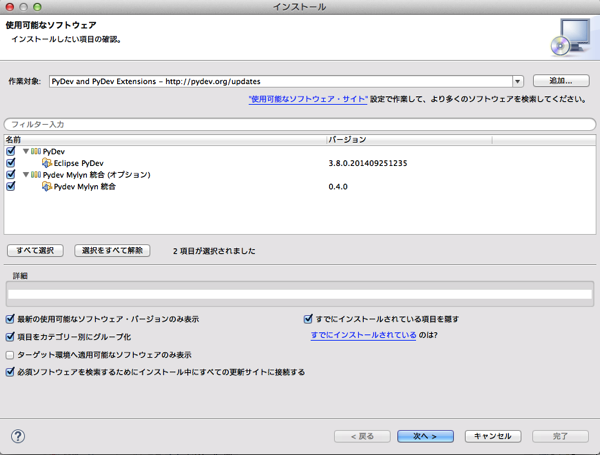
Task: Toggle 項目をカテゴリー別にグループ化 checkbox
Action: pos(10,337)
